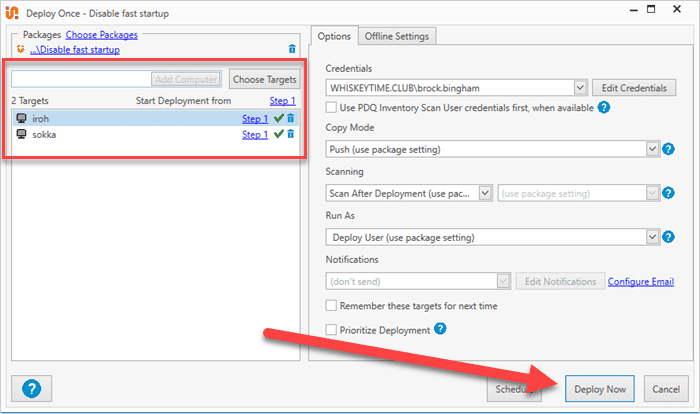This screenshot has width=700, height=414.
Task: Open the ..\Disable fast startup package link
Action: (x=75, y=50)
